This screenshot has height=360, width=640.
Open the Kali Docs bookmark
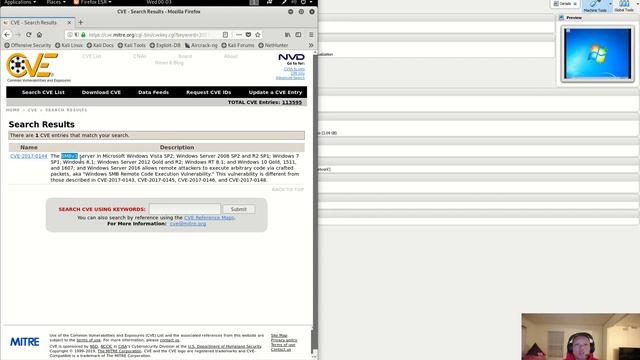click(x=100, y=45)
